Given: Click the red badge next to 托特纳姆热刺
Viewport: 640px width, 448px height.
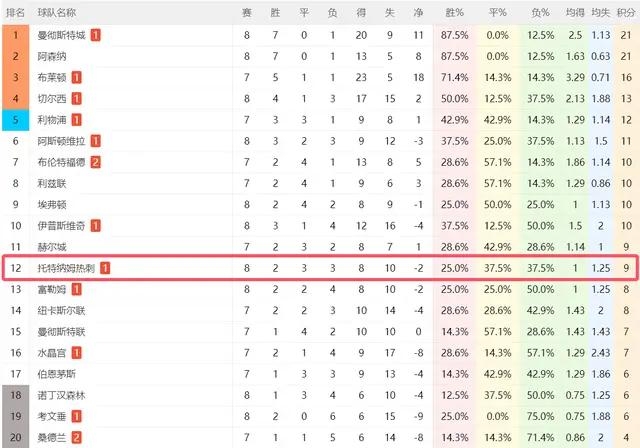Looking at the screenshot, I should [105, 268].
